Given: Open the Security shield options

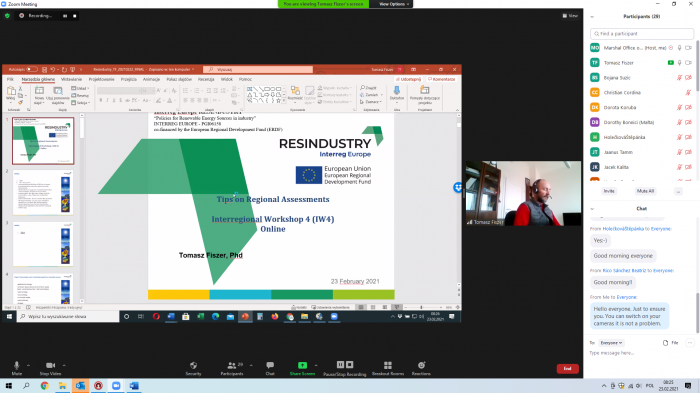Looking at the screenshot, I should click(193, 365).
